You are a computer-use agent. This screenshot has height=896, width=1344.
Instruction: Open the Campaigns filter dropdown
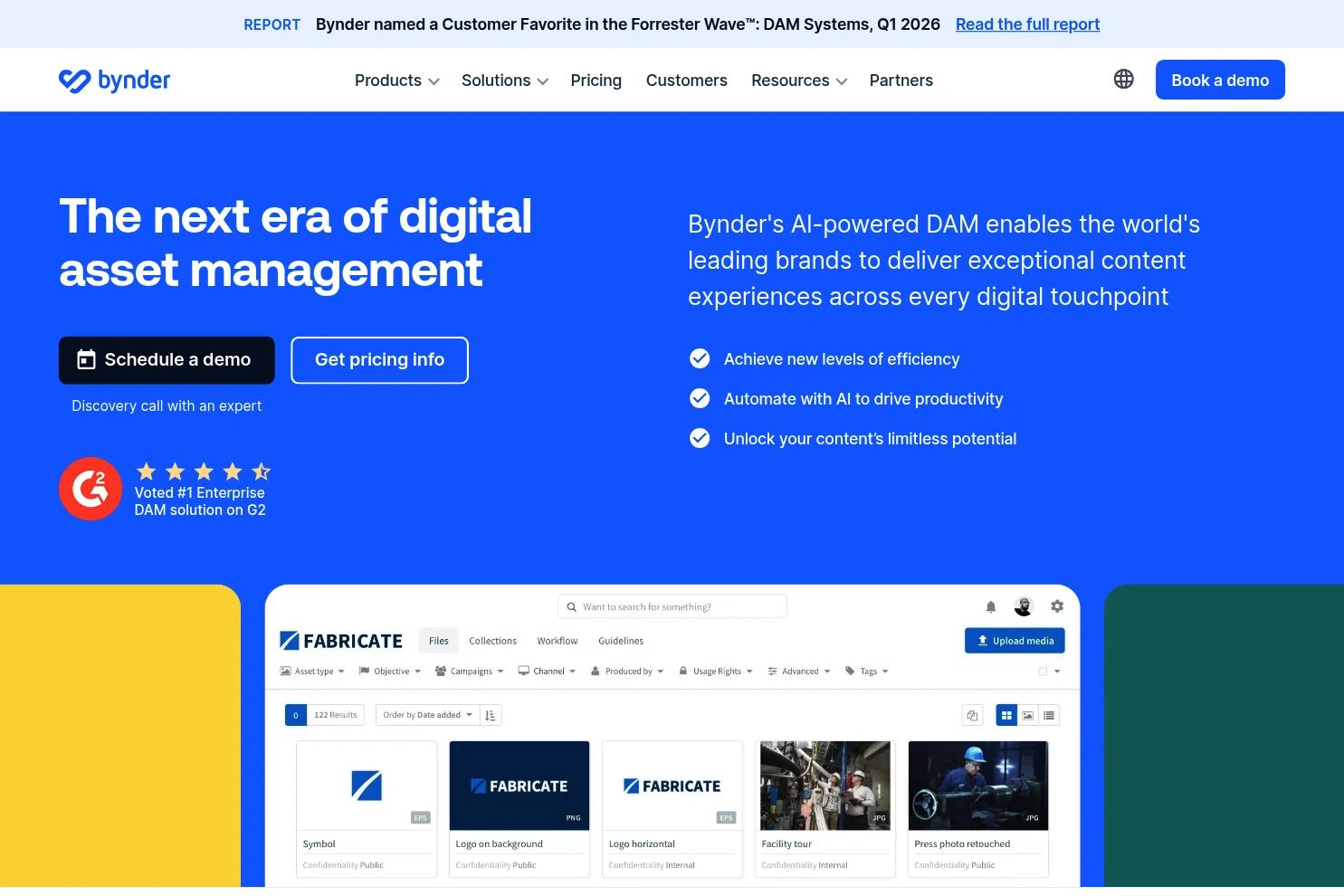(x=470, y=672)
